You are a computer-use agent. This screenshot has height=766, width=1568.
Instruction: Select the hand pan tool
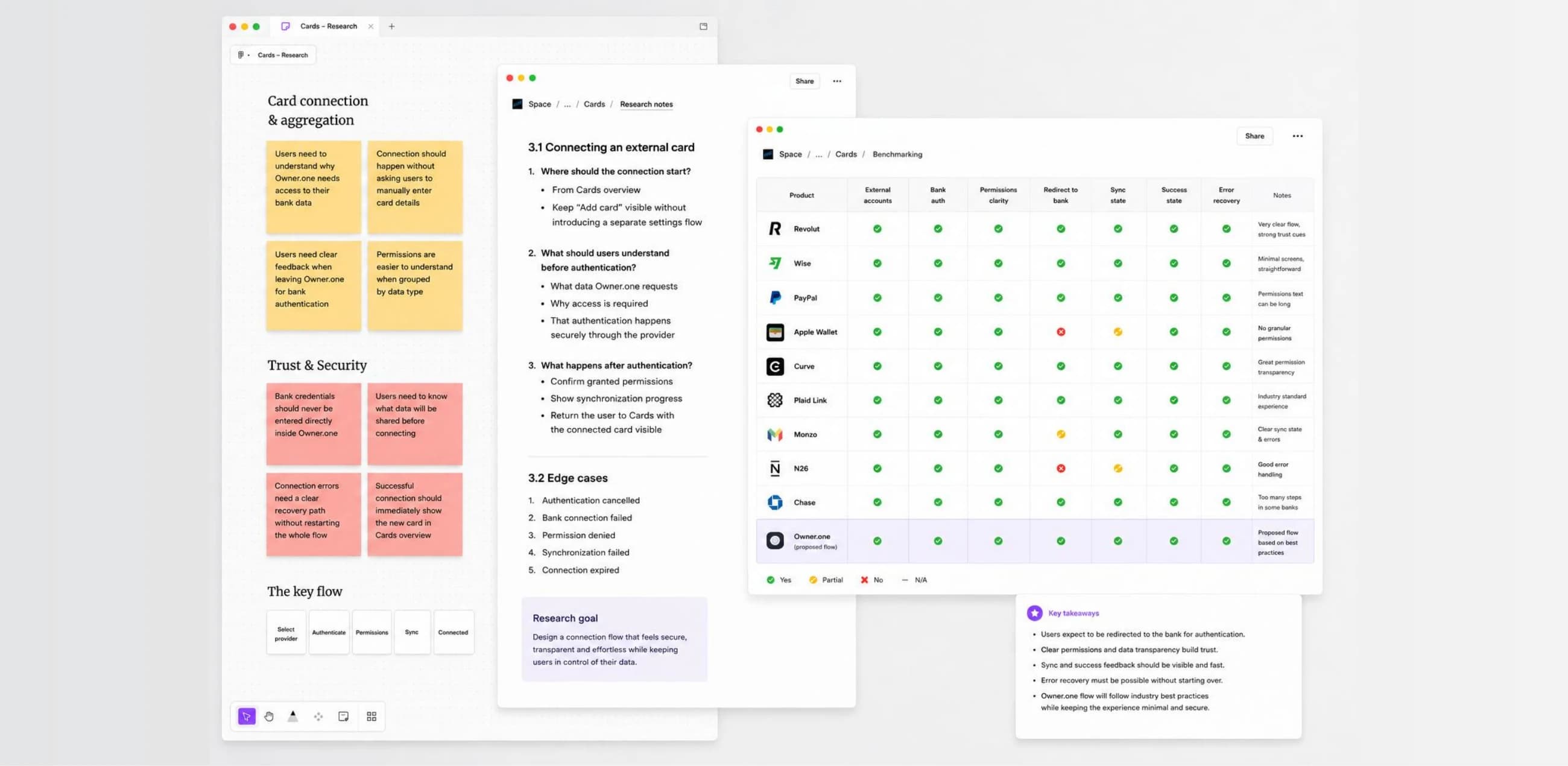pyautogui.click(x=269, y=716)
